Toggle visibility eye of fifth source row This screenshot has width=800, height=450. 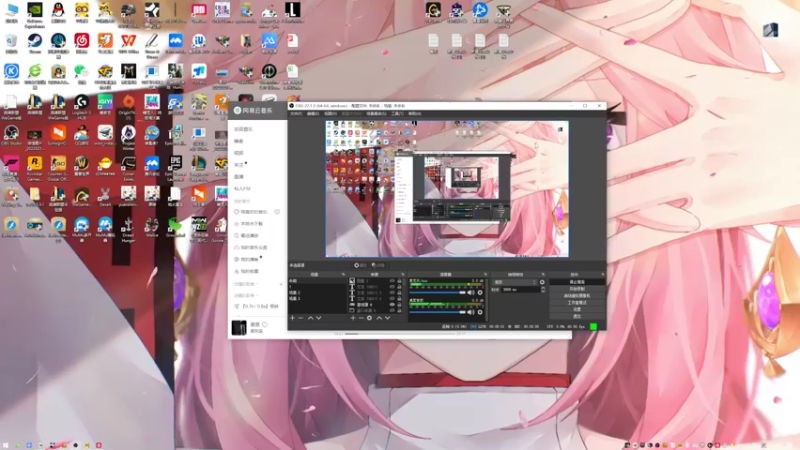[x=392, y=304]
